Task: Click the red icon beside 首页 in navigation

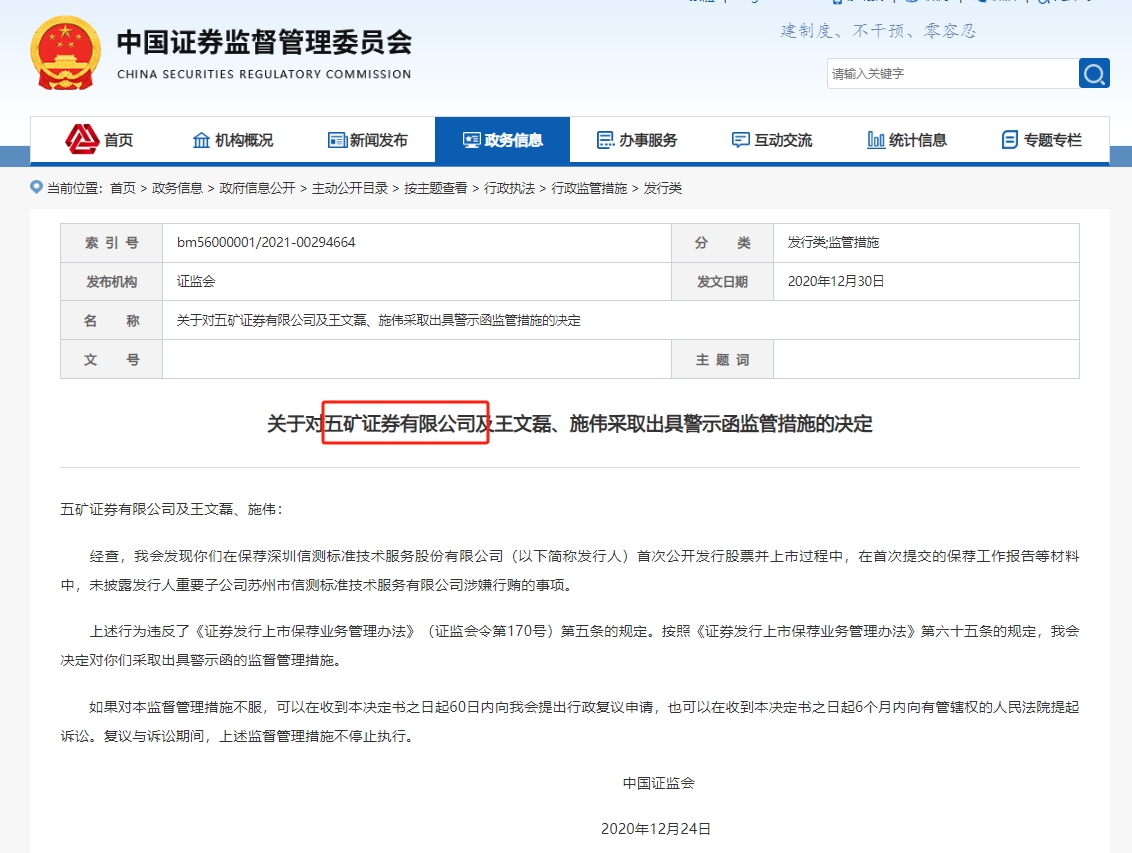Action: click(x=82, y=139)
